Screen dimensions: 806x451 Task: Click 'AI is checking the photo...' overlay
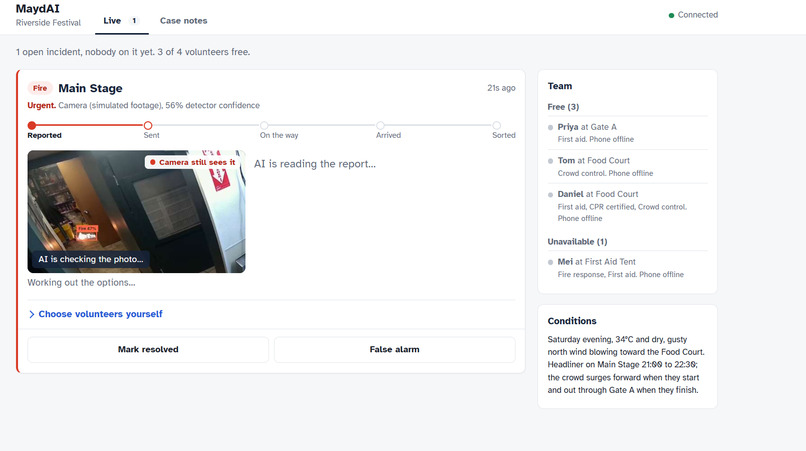point(91,259)
